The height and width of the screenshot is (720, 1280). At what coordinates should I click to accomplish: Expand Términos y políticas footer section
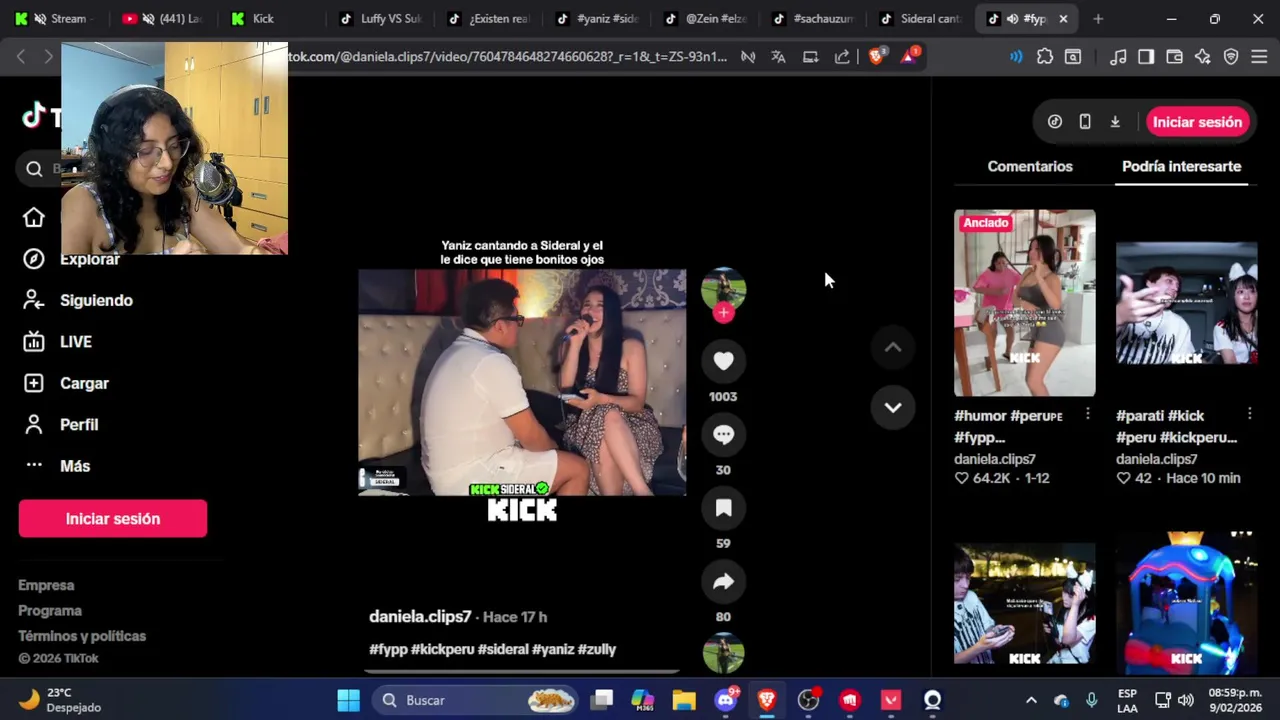(x=82, y=636)
